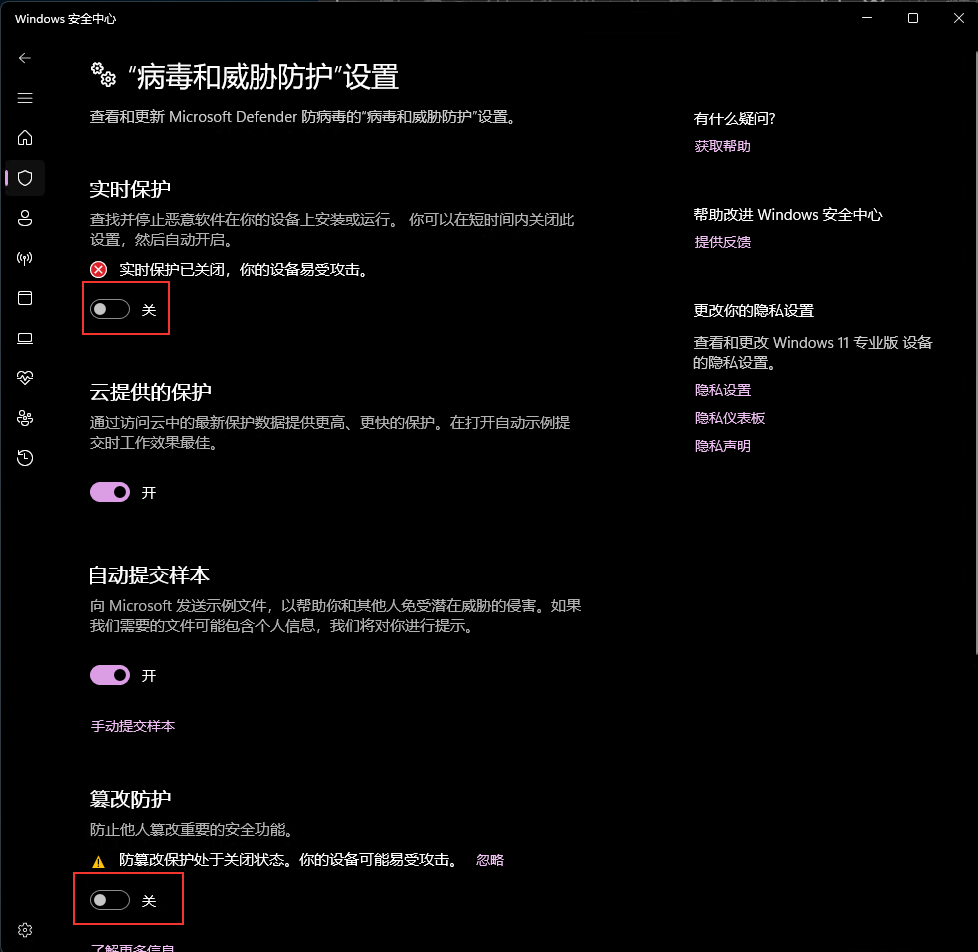Click the 手动提交样本 link

[133, 726]
